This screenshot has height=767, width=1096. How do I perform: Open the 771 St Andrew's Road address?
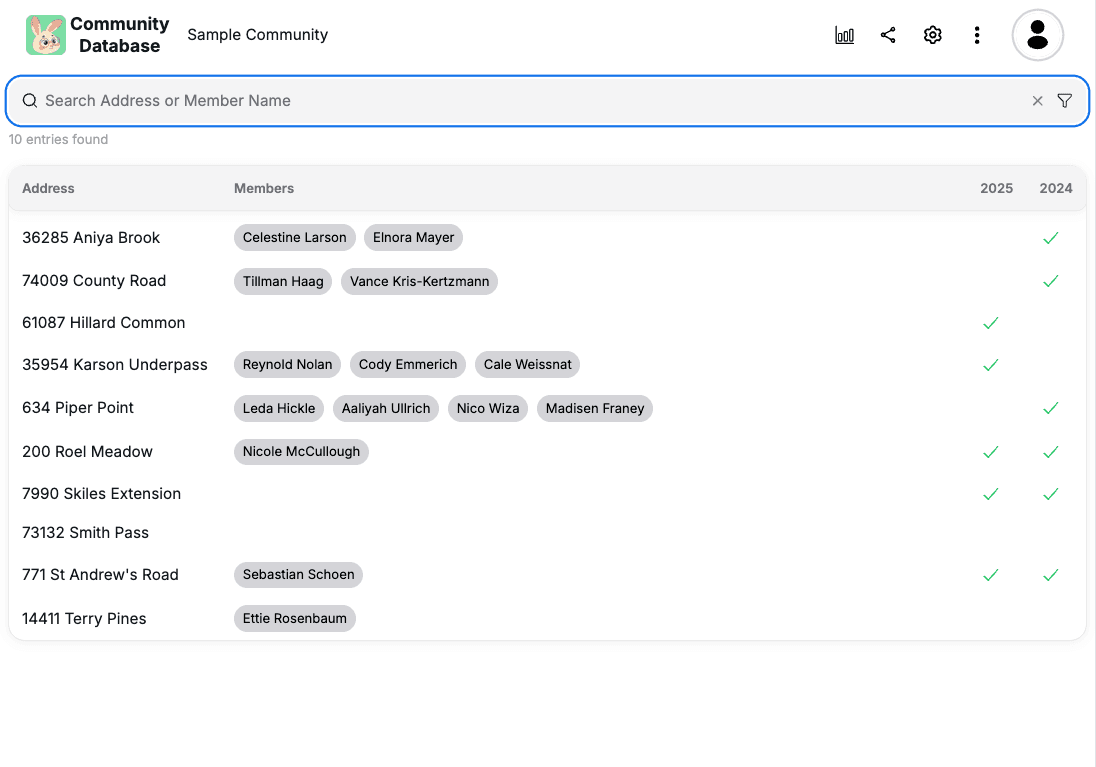[100, 575]
